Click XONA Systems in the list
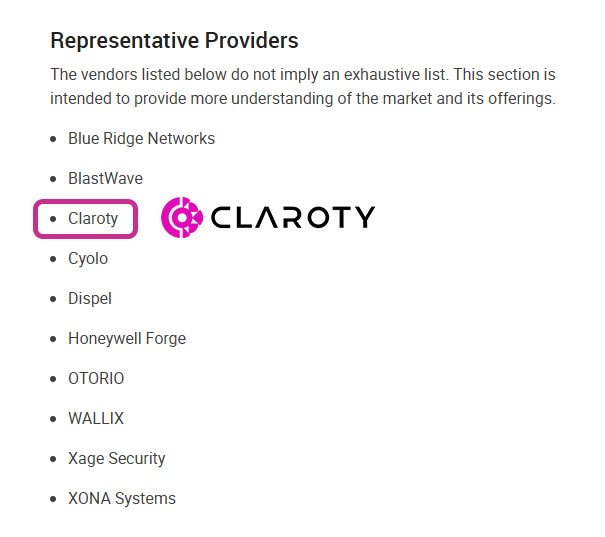Viewport: 605px width, 537px height. [x=122, y=498]
